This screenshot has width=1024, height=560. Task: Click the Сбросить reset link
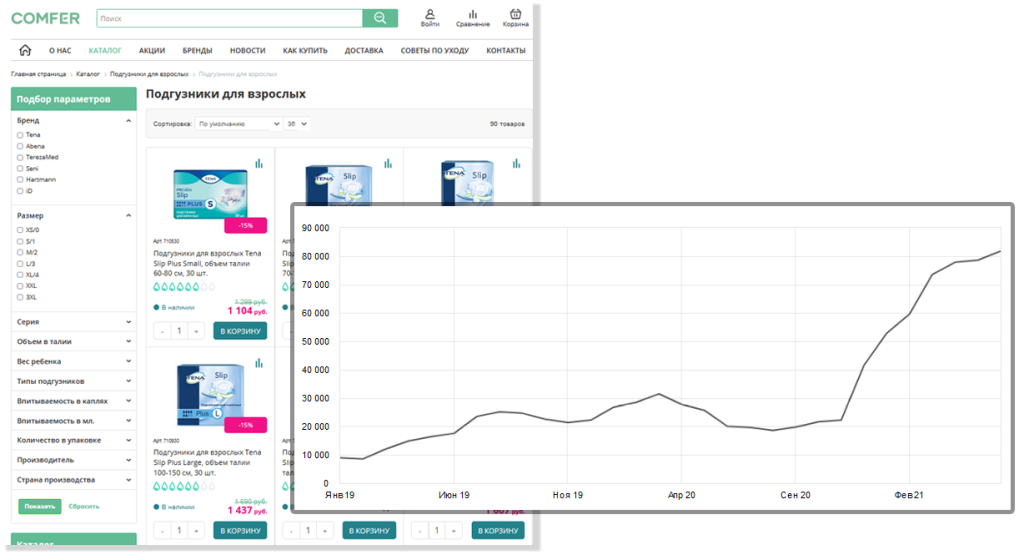(x=84, y=506)
